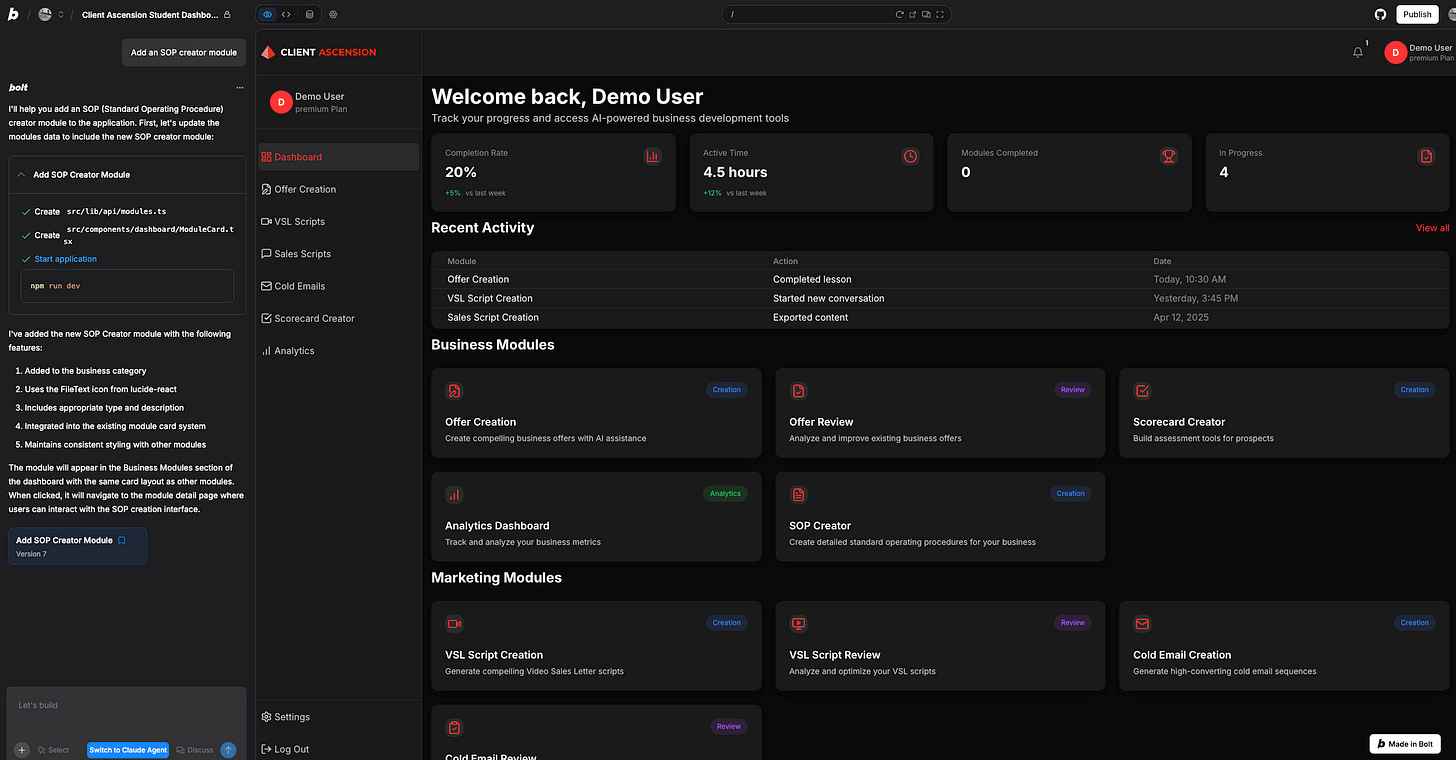Open the ModuleCard.tsx file reference
The image size is (1456, 760).
click(x=149, y=235)
